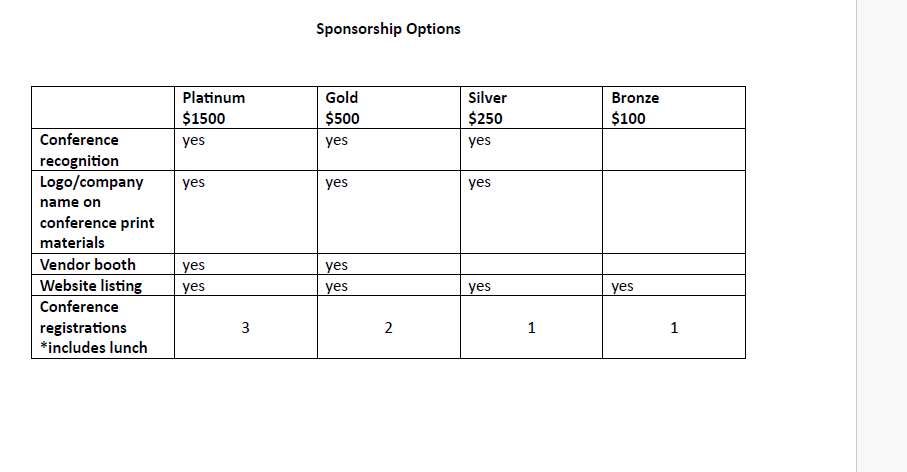The image size is (907, 472).
Task: Click the Bronze Website listing yes cell
Action: [674, 285]
